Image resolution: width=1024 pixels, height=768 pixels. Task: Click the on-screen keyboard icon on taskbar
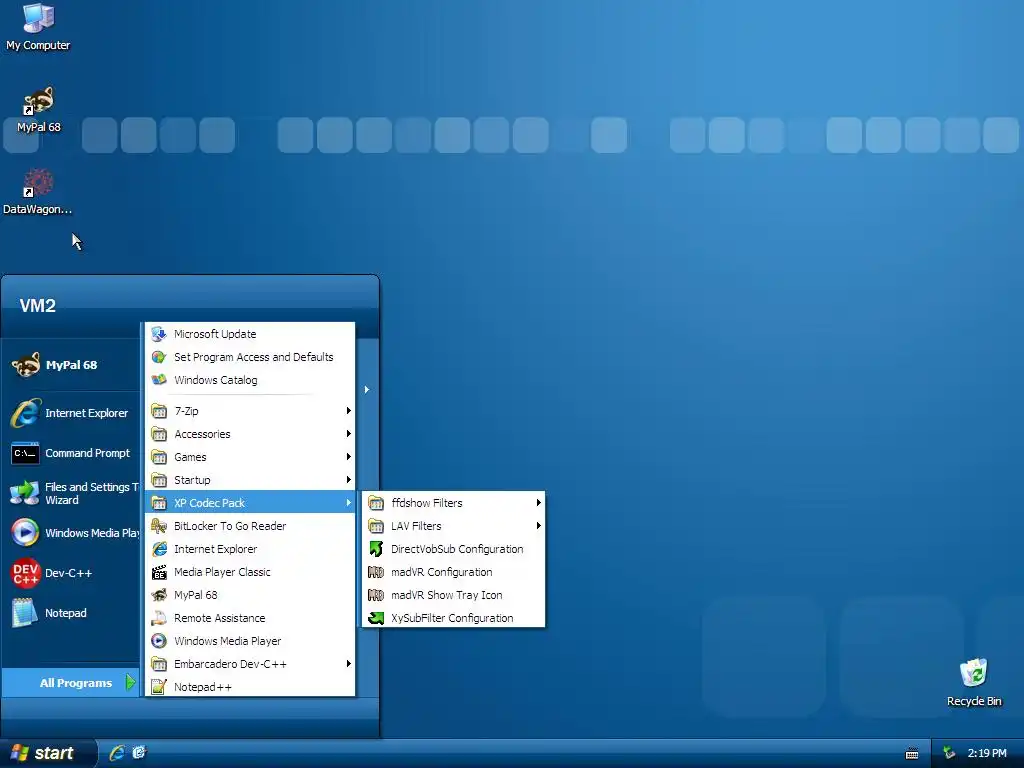[912, 754]
